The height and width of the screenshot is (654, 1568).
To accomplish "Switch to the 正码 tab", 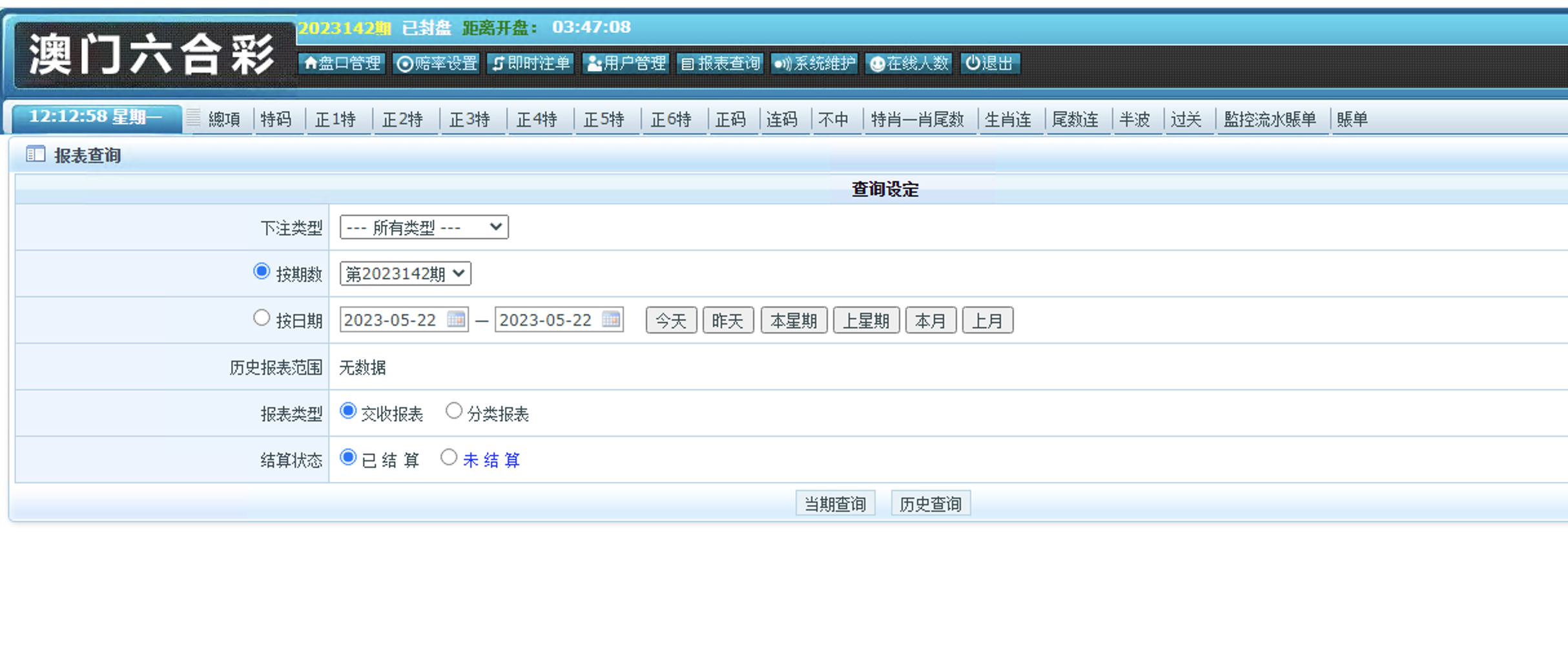I will pos(730,120).
